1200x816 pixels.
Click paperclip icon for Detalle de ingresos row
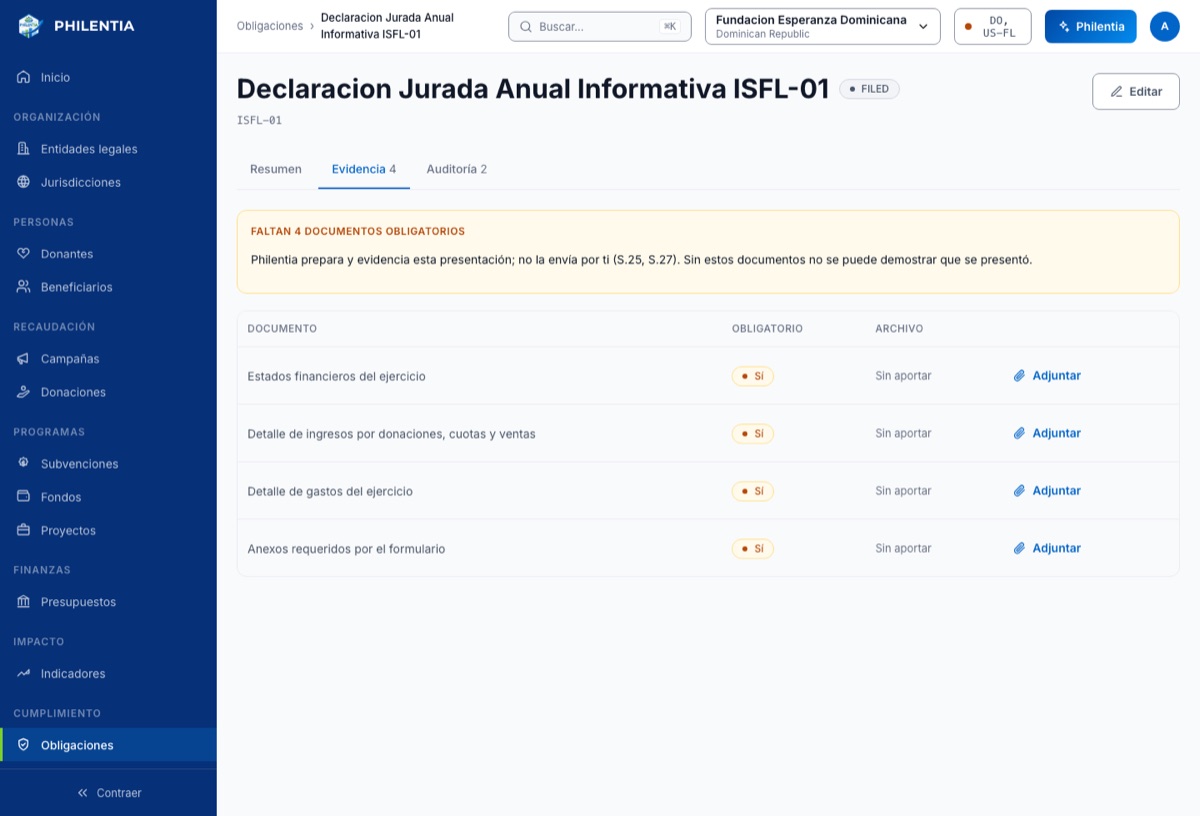click(1019, 433)
